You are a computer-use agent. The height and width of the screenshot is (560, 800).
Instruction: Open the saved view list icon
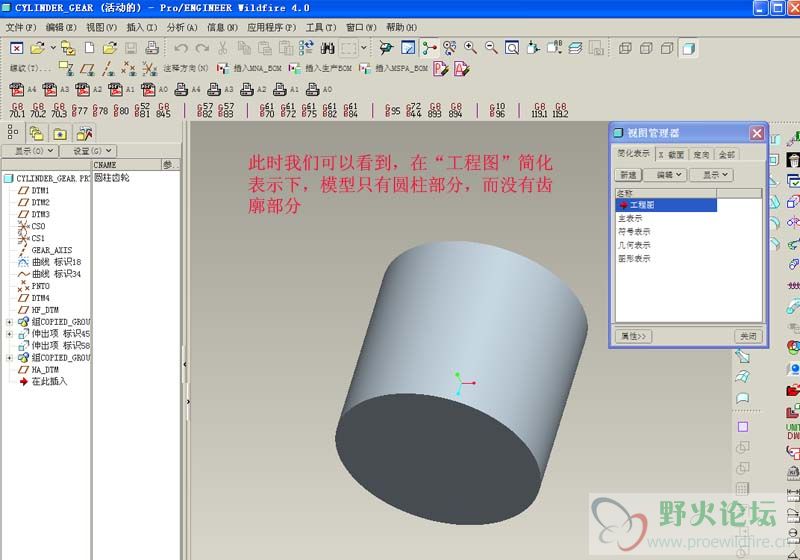tap(554, 48)
